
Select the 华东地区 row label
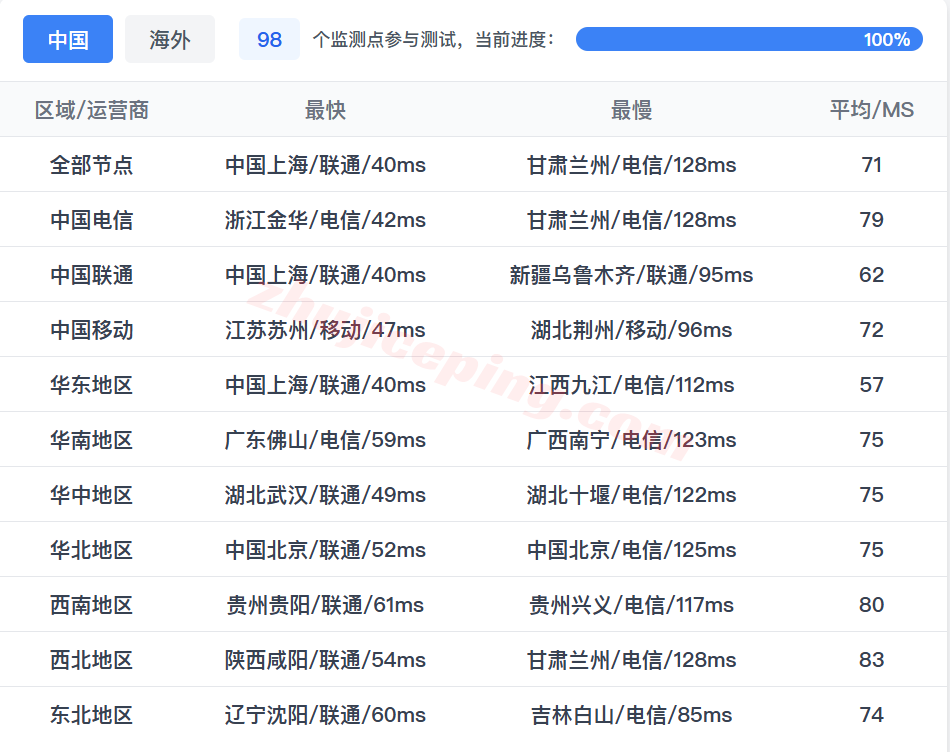pos(91,385)
